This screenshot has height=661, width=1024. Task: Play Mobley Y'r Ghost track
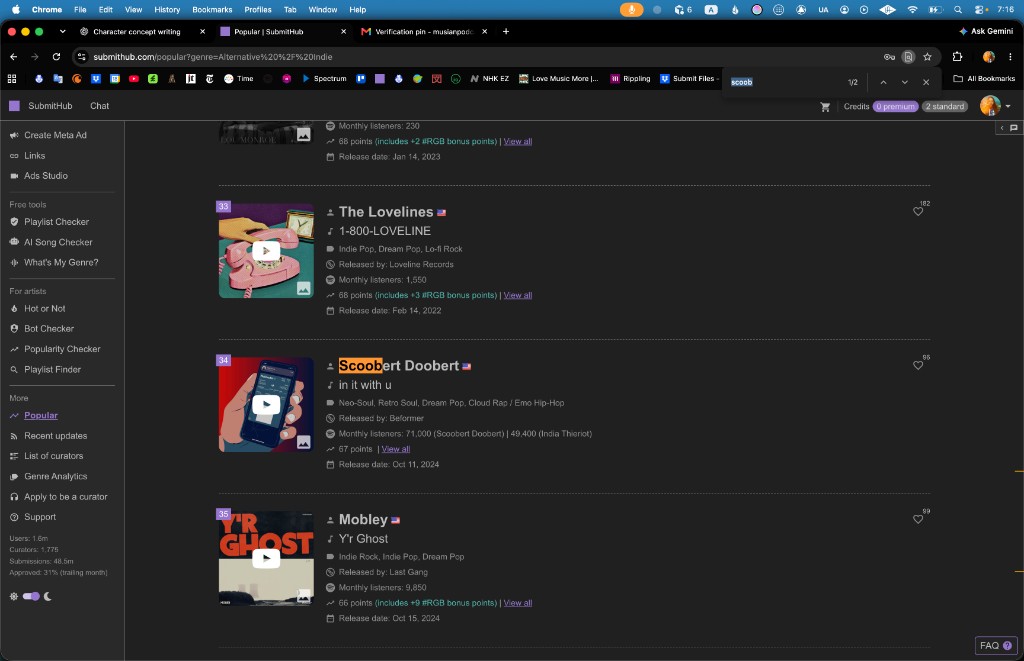pos(266,558)
